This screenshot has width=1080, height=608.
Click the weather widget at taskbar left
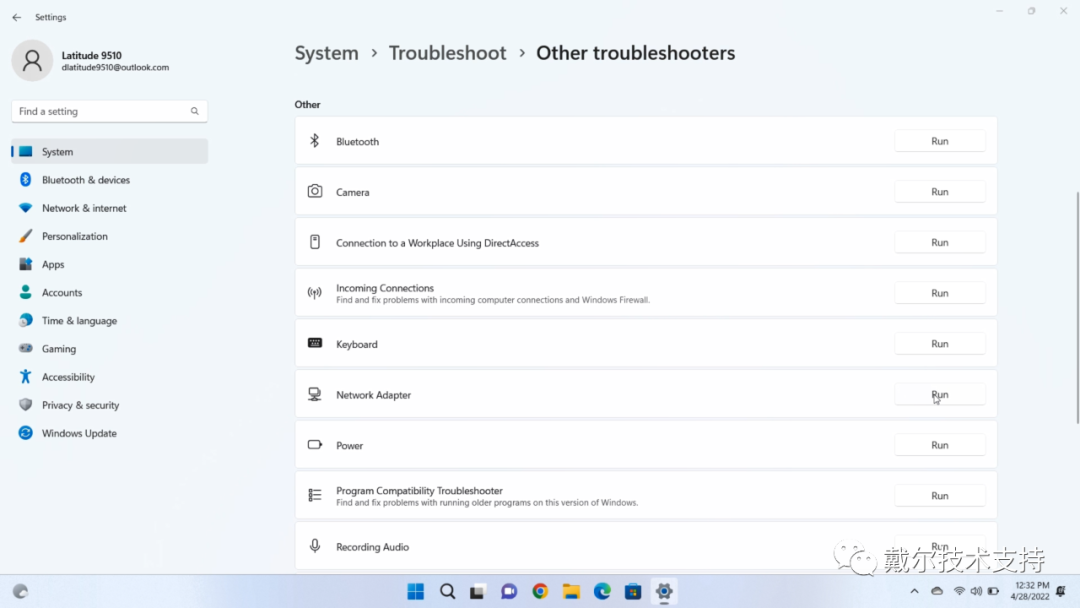[x=21, y=591]
